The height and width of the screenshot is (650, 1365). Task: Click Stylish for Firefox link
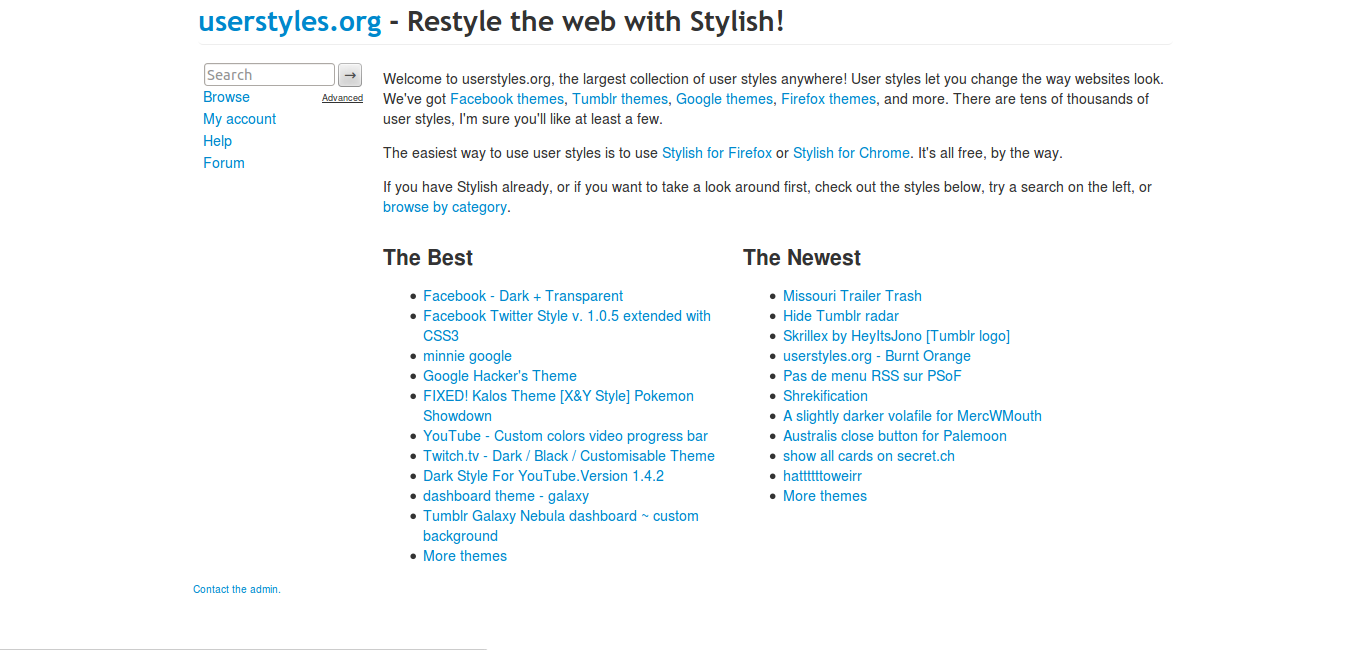click(x=716, y=152)
